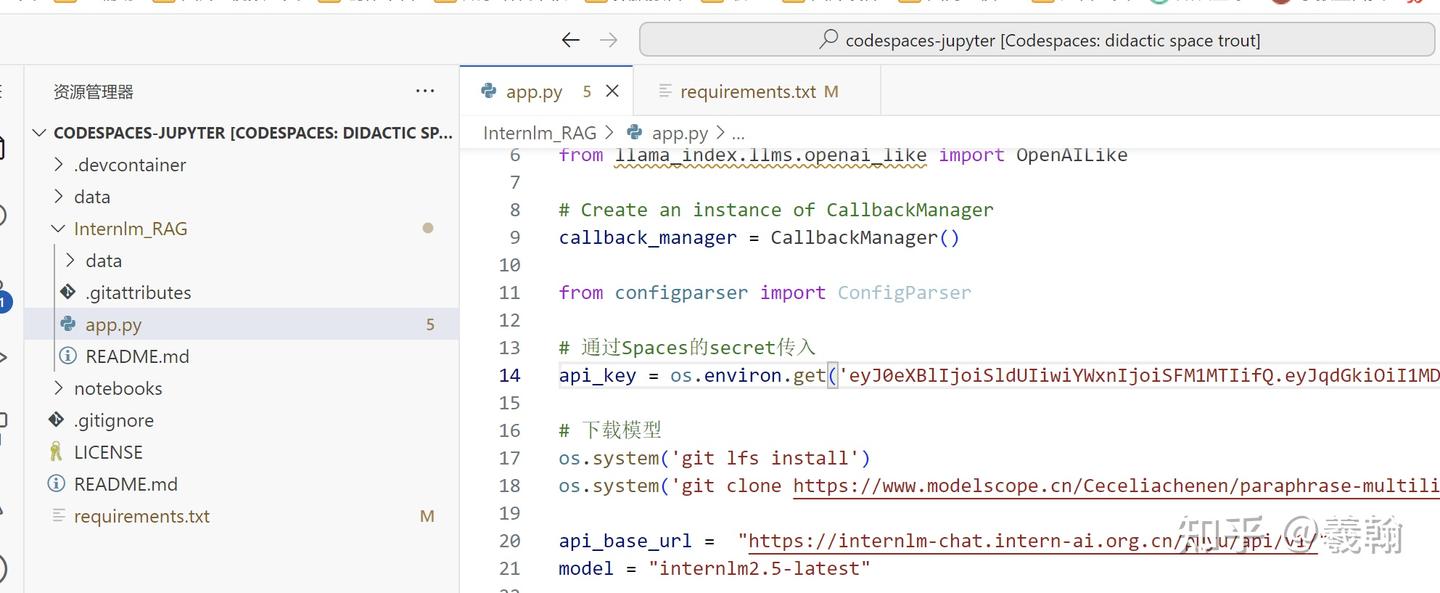
Task: Click the LICENSE file icon
Action: 55,452
